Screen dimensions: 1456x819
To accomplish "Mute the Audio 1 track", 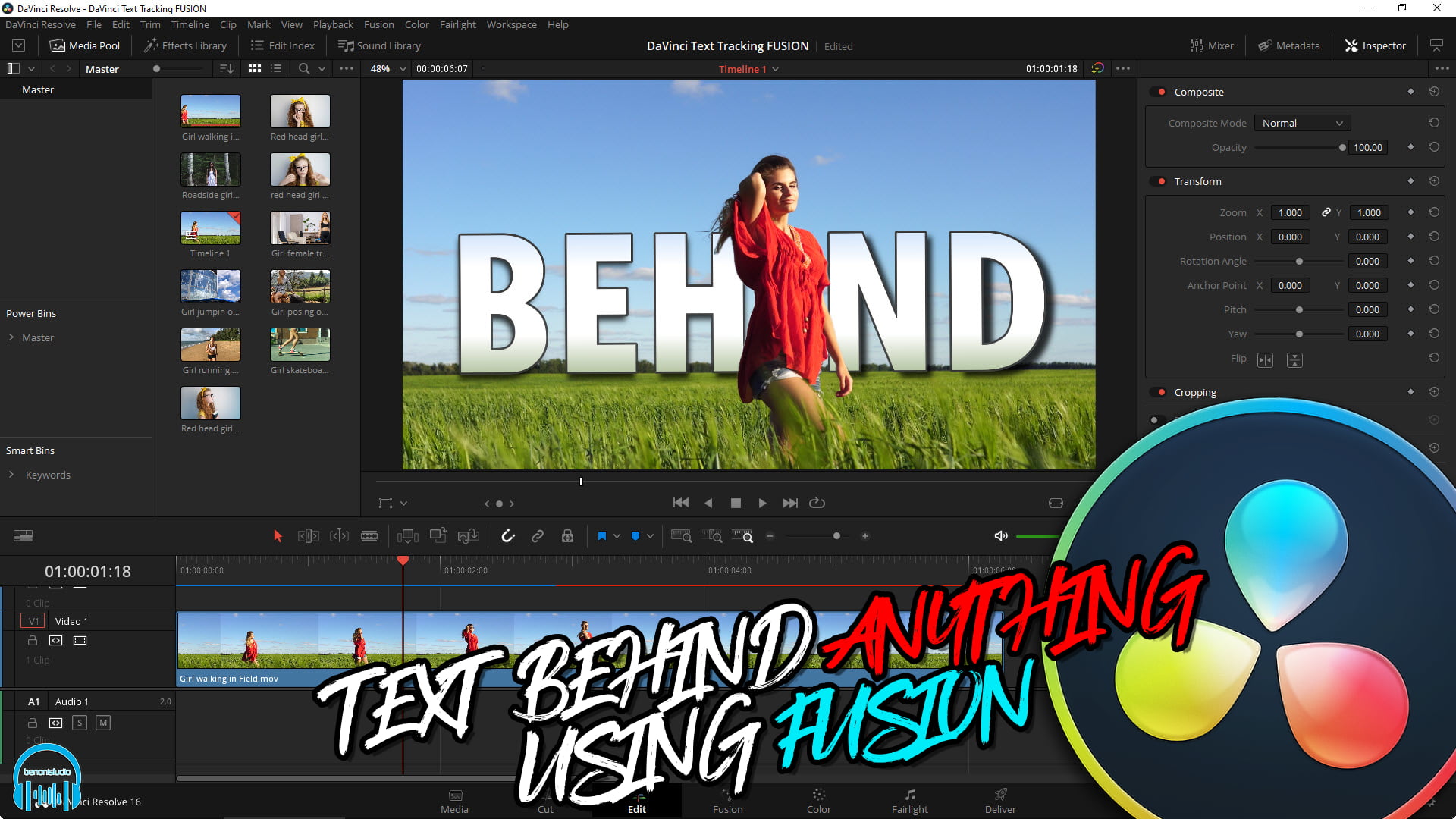I will (x=103, y=723).
